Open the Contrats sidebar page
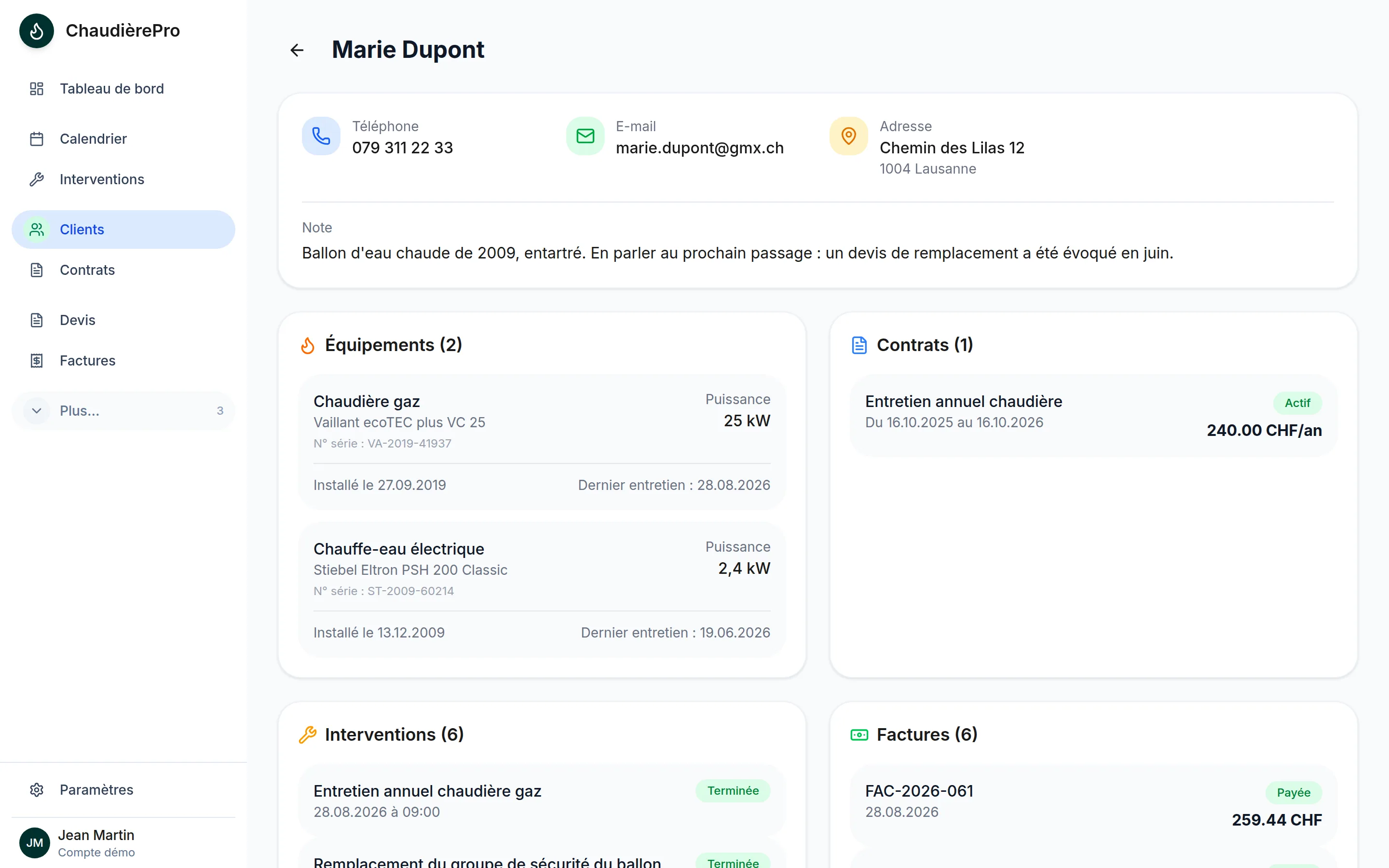The width and height of the screenshot is (1389, 868). pos(123,270)
